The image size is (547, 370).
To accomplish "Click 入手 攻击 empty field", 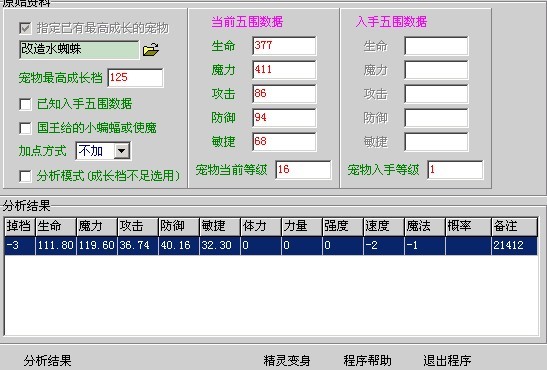I will 436,93.
